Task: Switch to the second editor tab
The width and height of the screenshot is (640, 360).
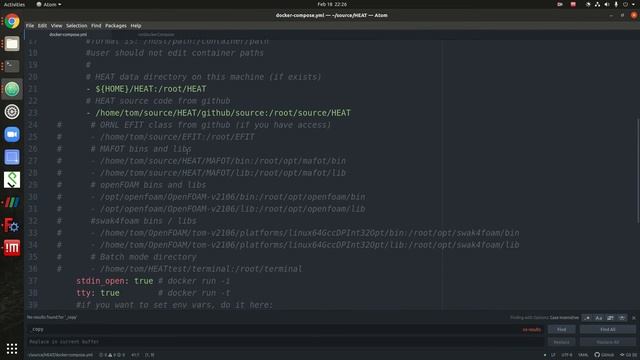Action: point(156,35)
